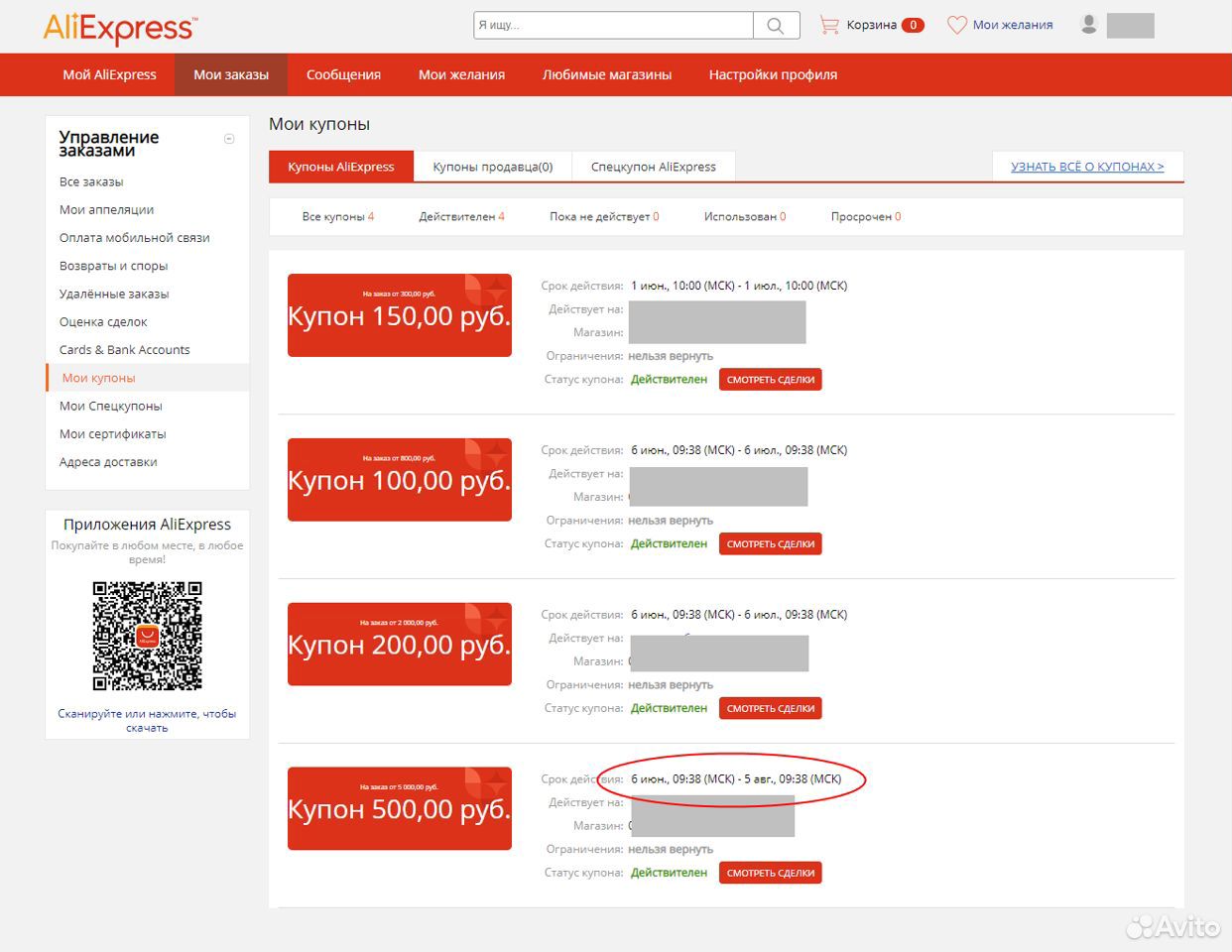Click the user profile avatar icon

pos(1088,25)
